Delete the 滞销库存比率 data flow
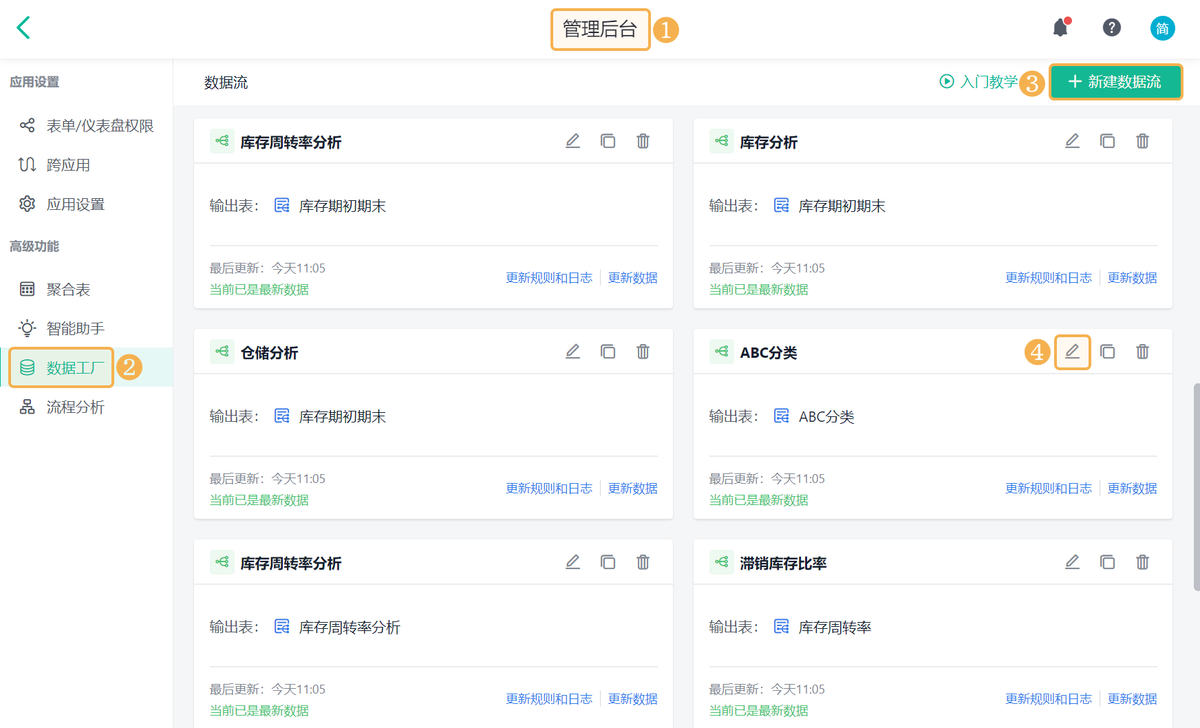The height and width of the screenshot is (728, 1200). point(1142,563)
